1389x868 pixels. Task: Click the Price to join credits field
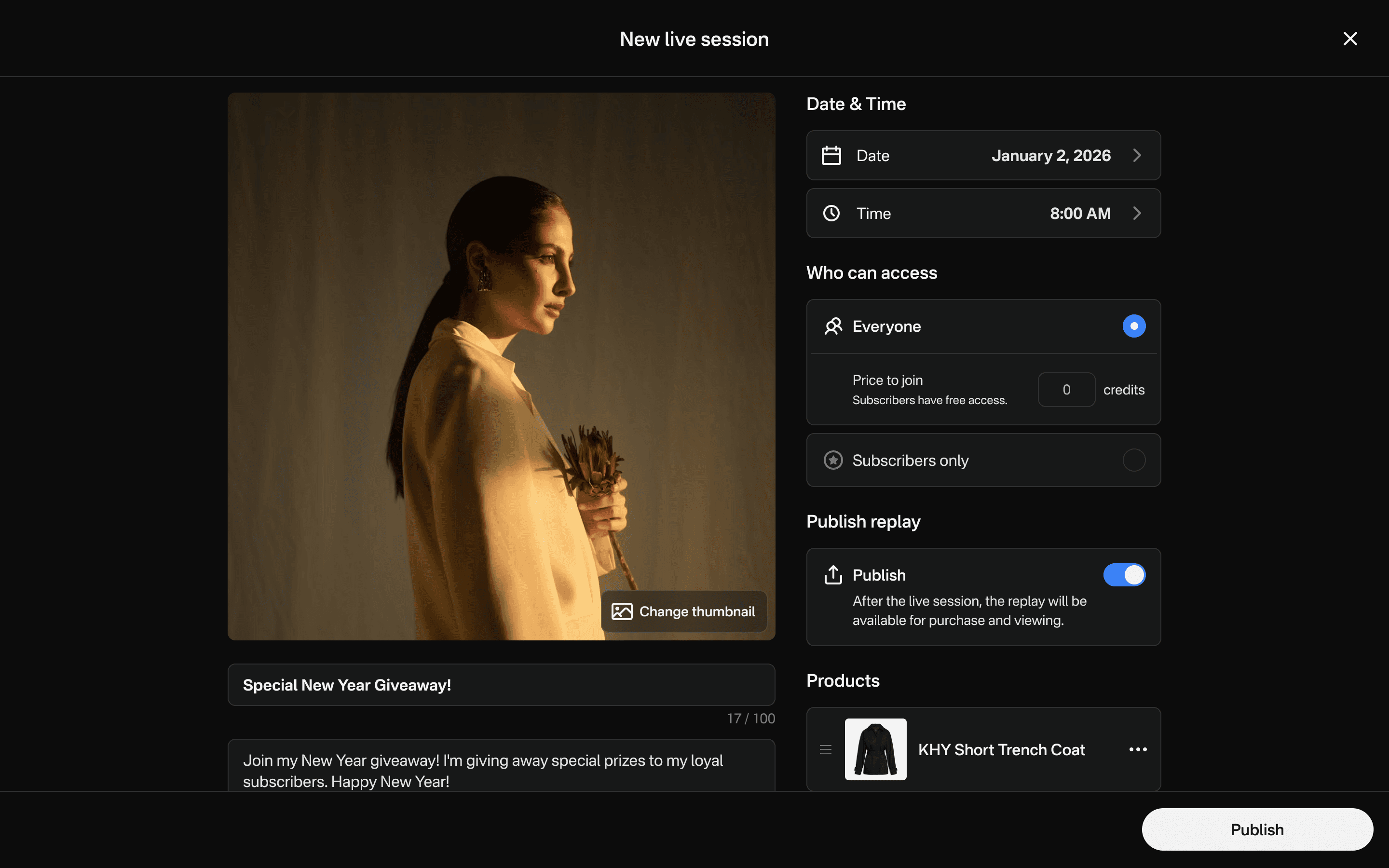1066,390
